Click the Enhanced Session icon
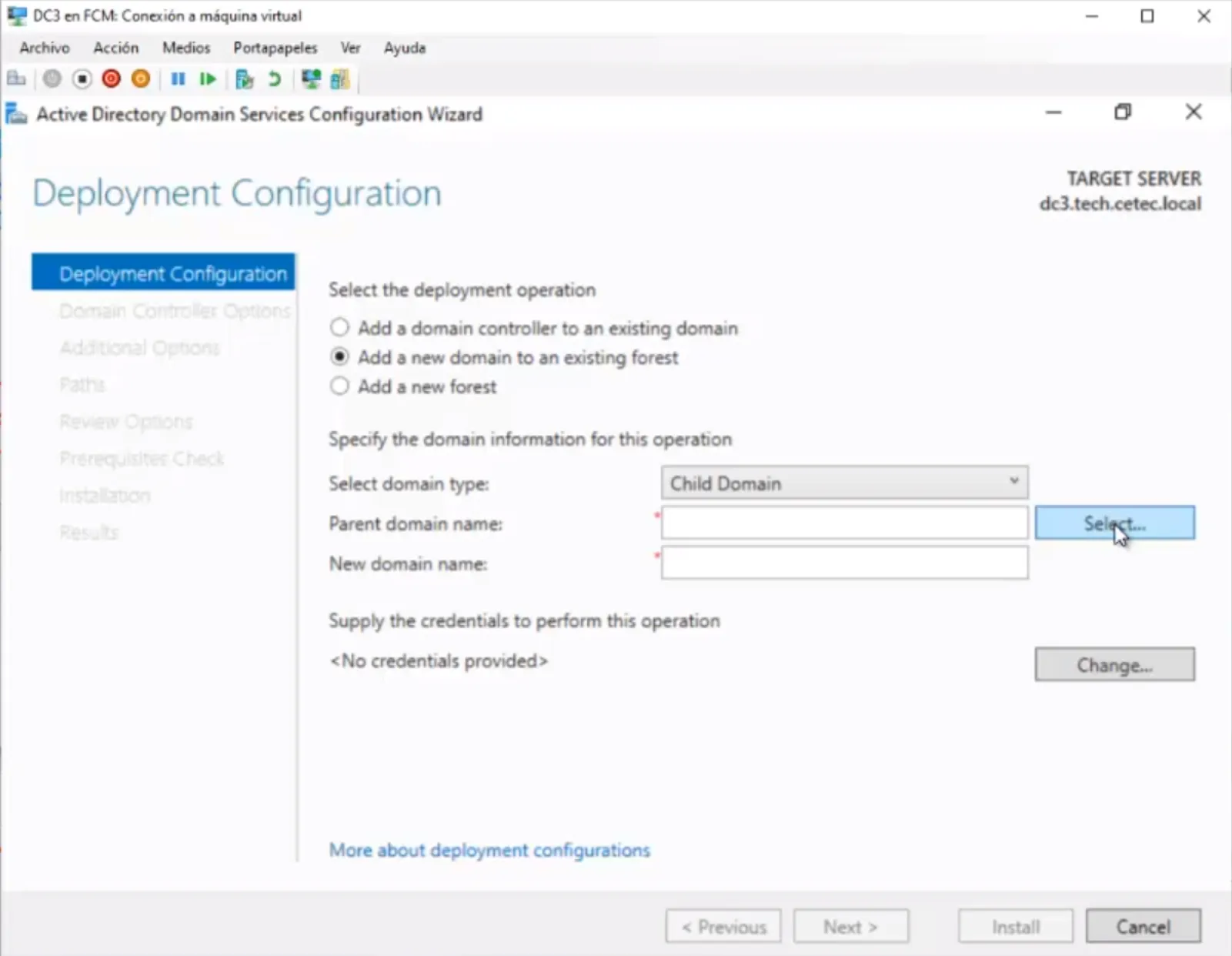The width and height of the screenshot is (1232, 956). click(311, 79)
